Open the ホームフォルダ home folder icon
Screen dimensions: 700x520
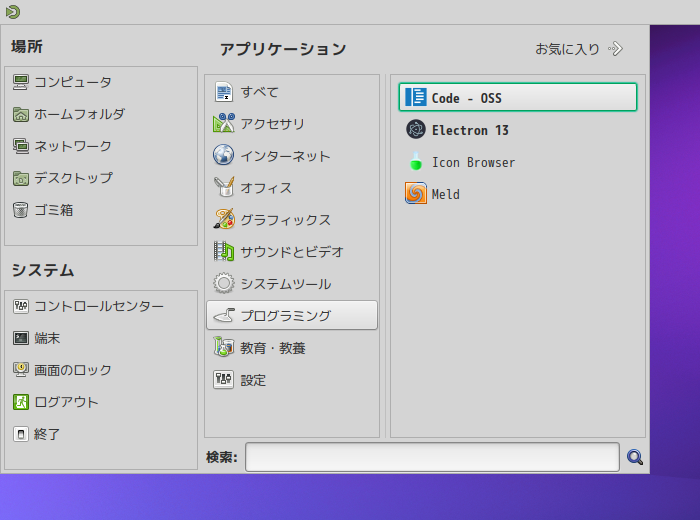point(21,114)
